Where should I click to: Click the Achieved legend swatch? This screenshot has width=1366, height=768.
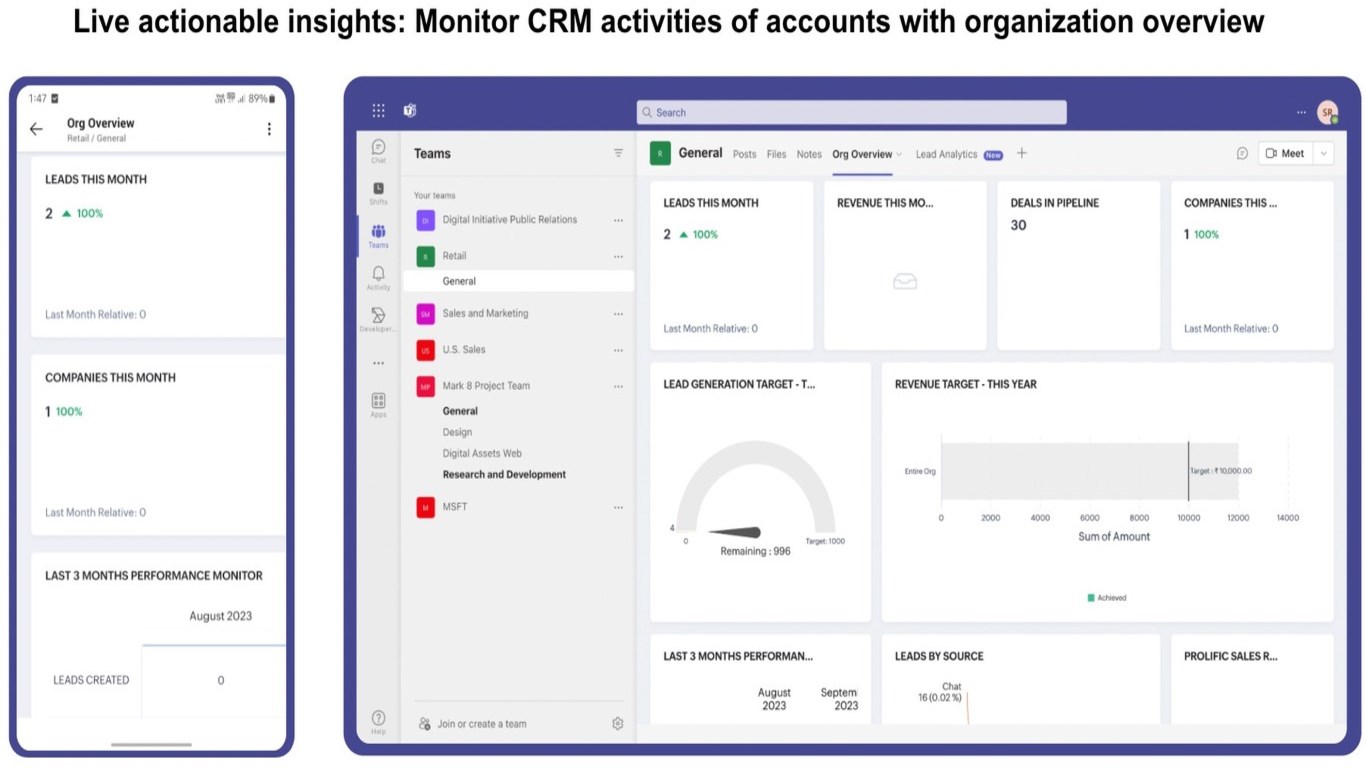pos(1090,598)
